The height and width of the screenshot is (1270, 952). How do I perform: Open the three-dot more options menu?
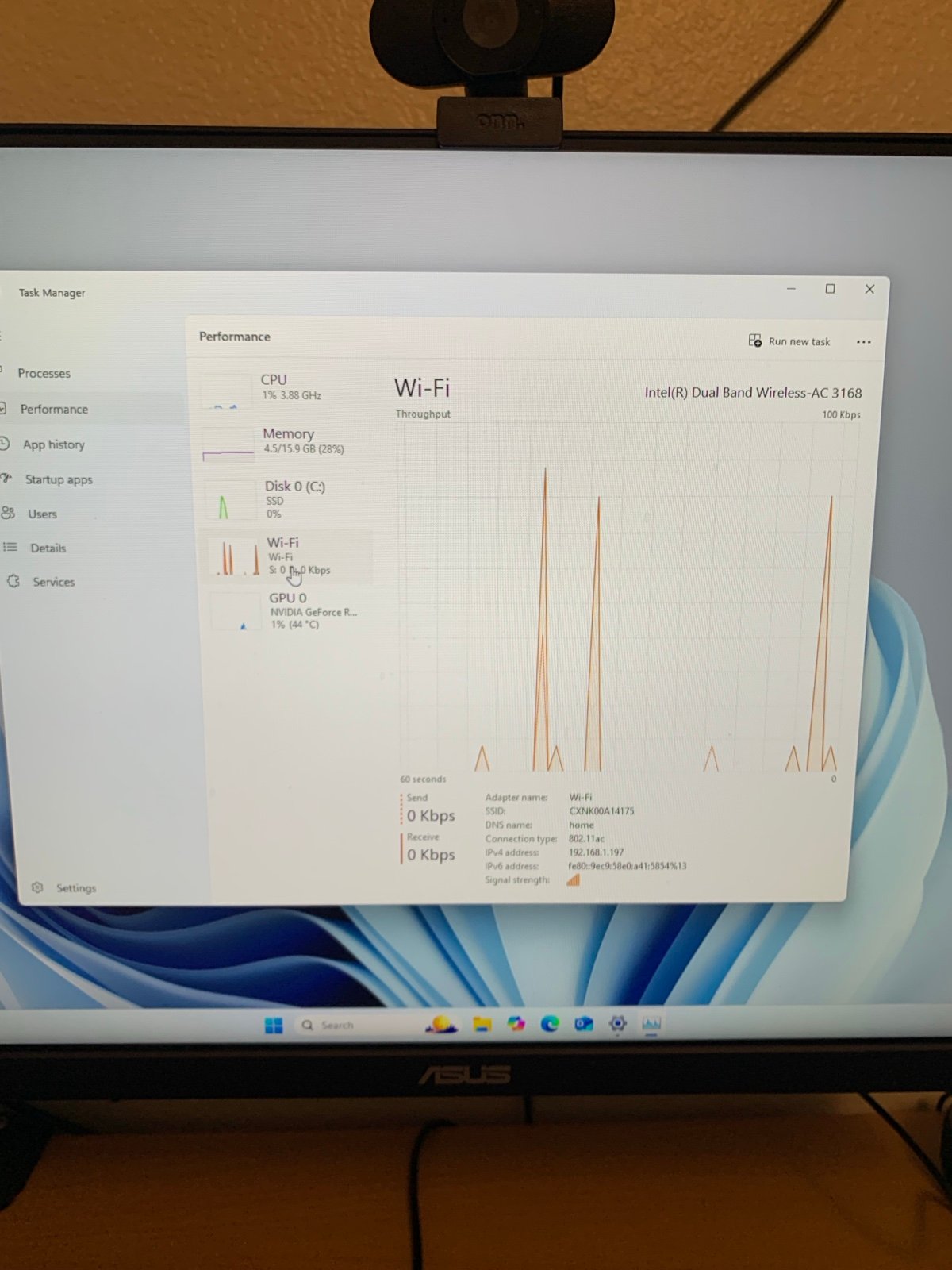pos(863,342)
